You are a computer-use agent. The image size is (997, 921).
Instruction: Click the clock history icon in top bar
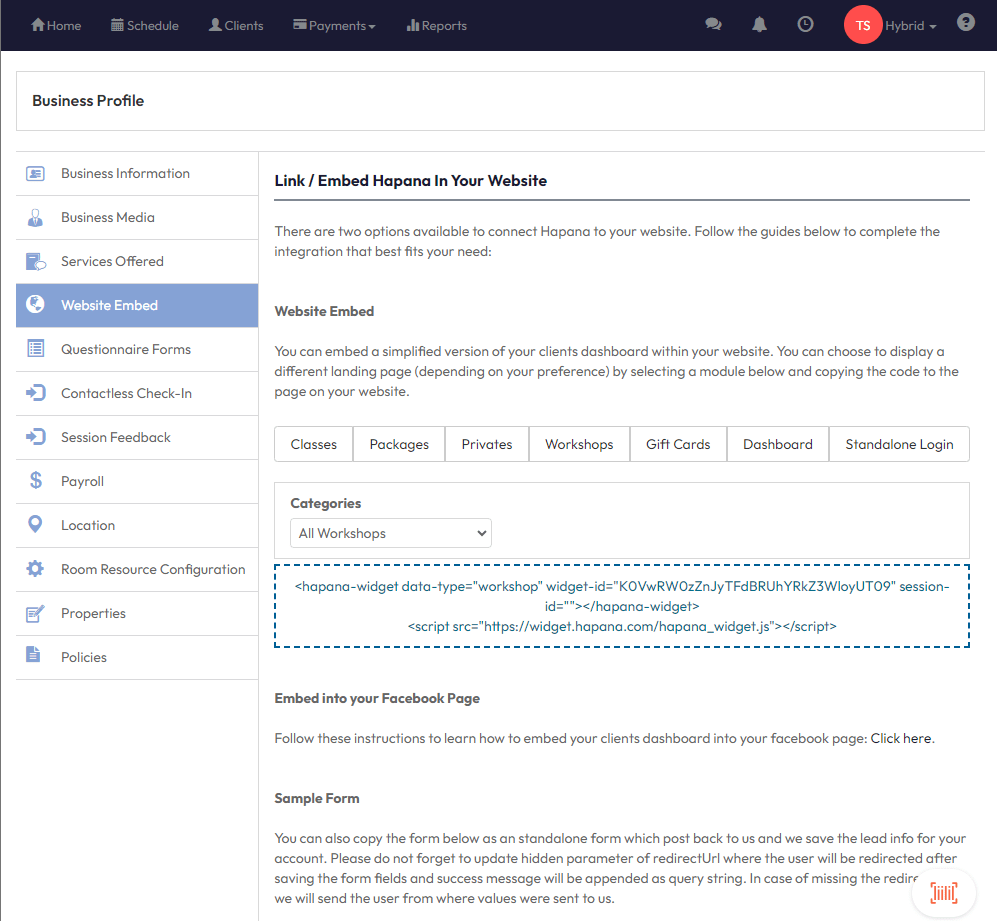click(805, 24)
